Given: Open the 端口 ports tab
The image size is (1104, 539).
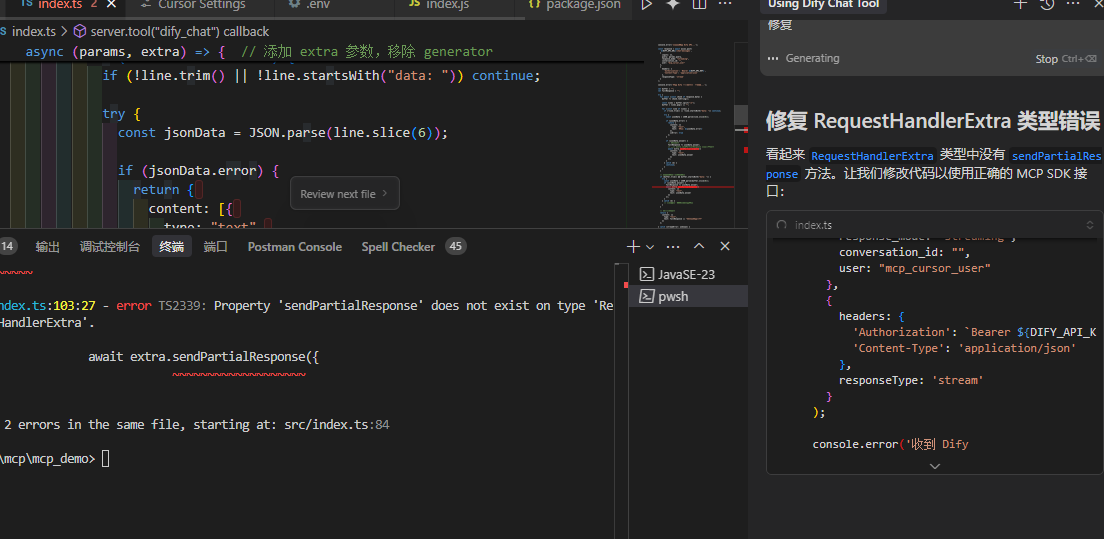Looking at the screenshot, I should (215, 247).
